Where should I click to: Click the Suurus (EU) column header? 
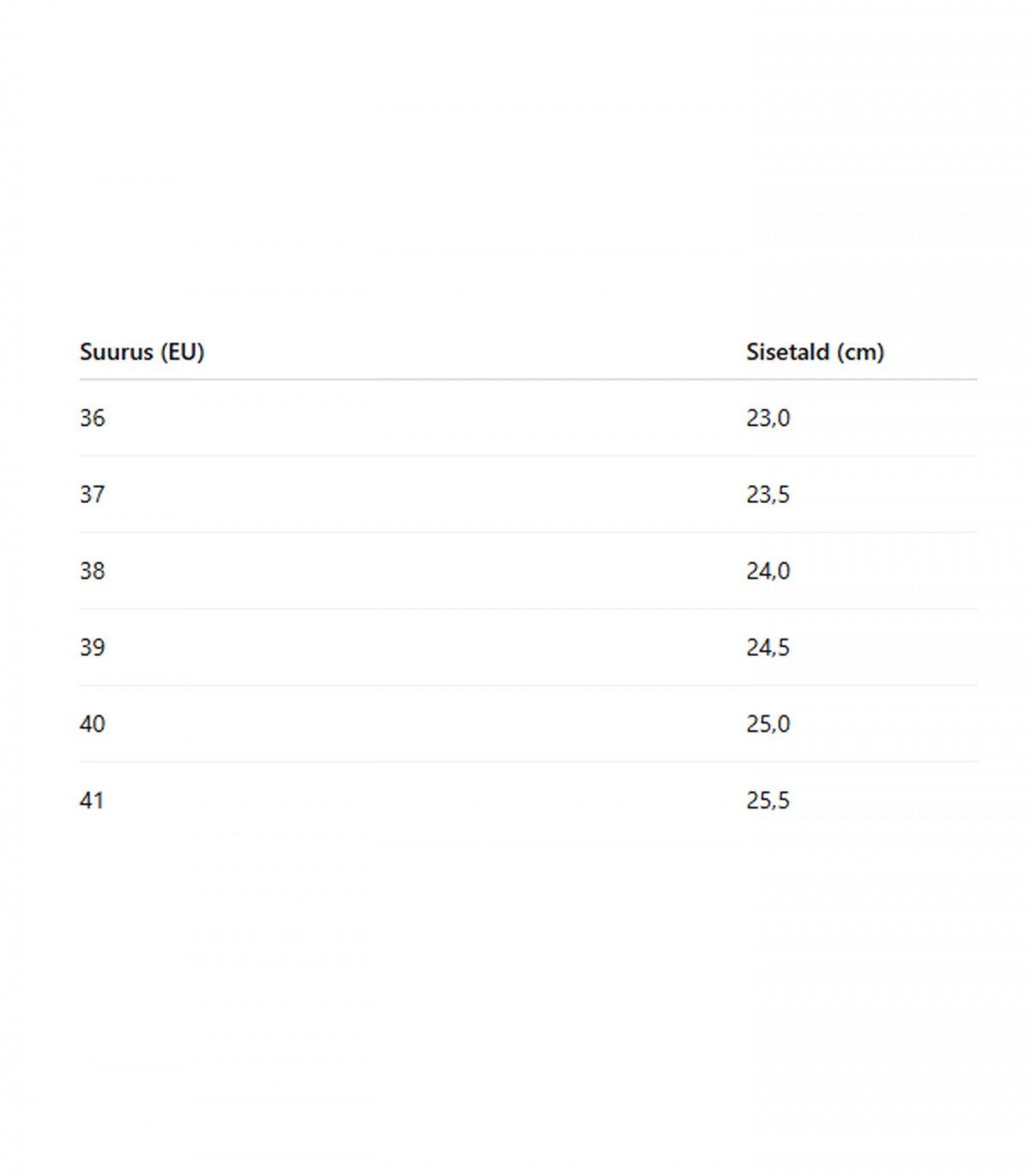coord(141,352)
